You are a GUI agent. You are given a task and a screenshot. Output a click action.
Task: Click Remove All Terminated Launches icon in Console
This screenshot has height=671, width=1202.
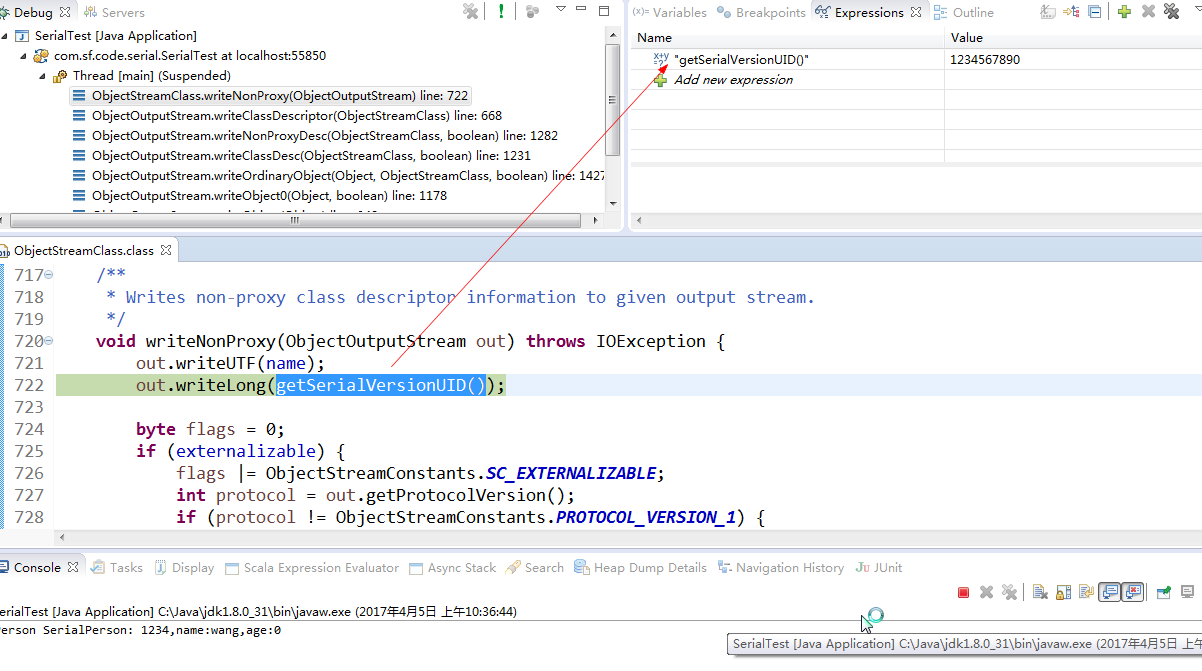1010,593
